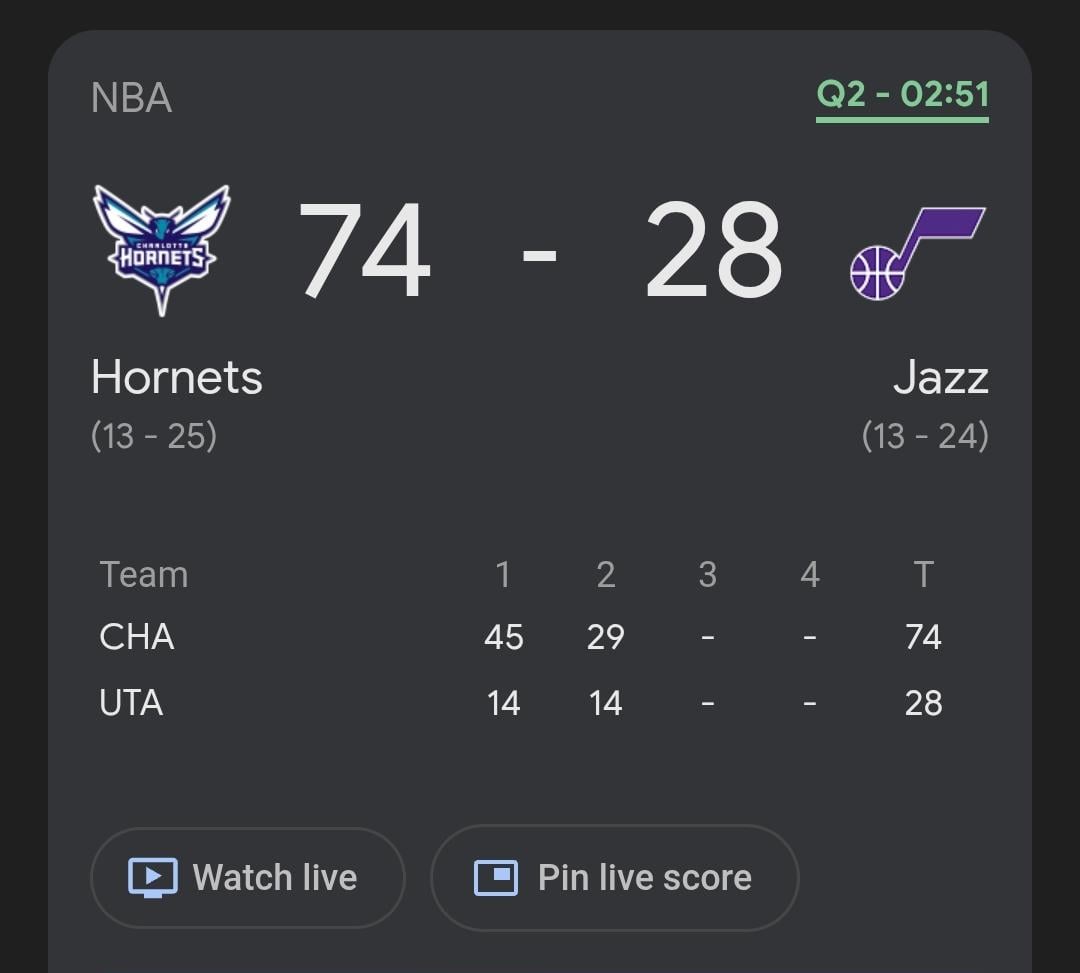Image resolution: width=1080 pixels, height=973 pixels.
Task: Click the Team column header
Action: tap(143, 574)
